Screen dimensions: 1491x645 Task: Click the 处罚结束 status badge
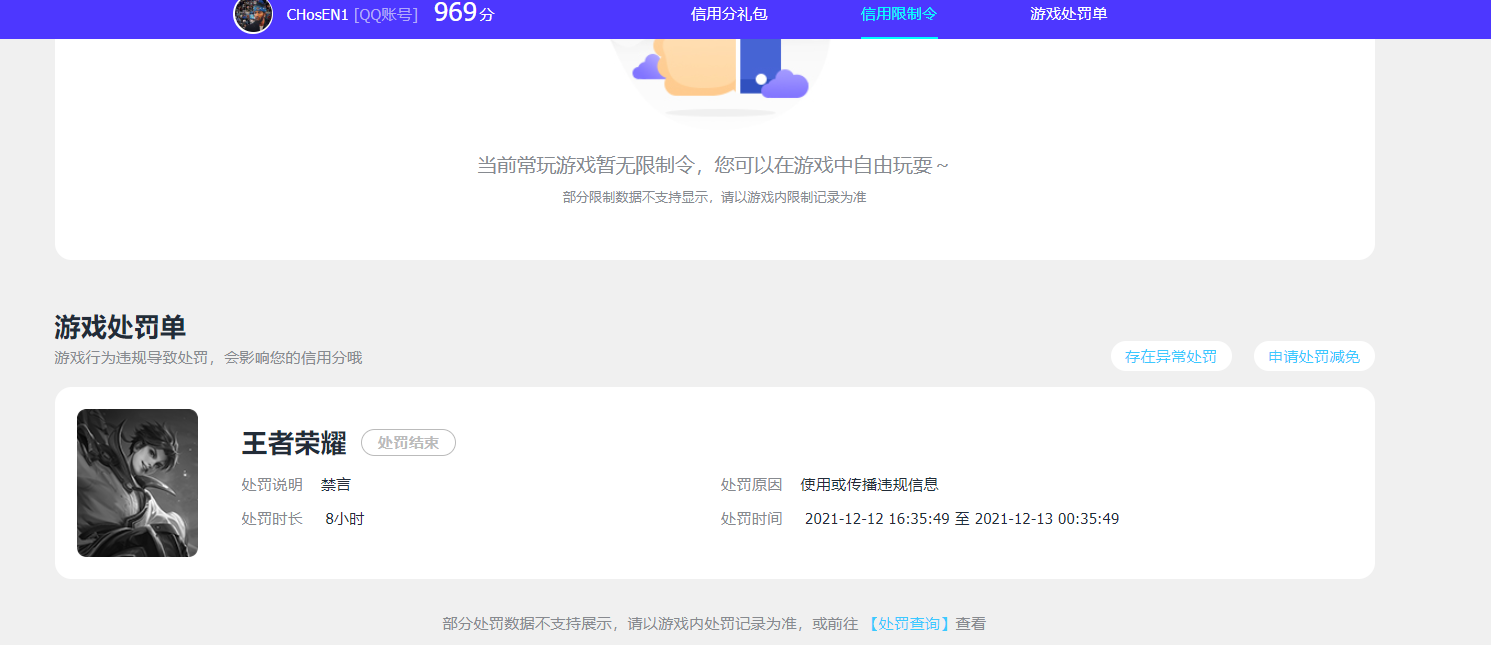(408, 442)
